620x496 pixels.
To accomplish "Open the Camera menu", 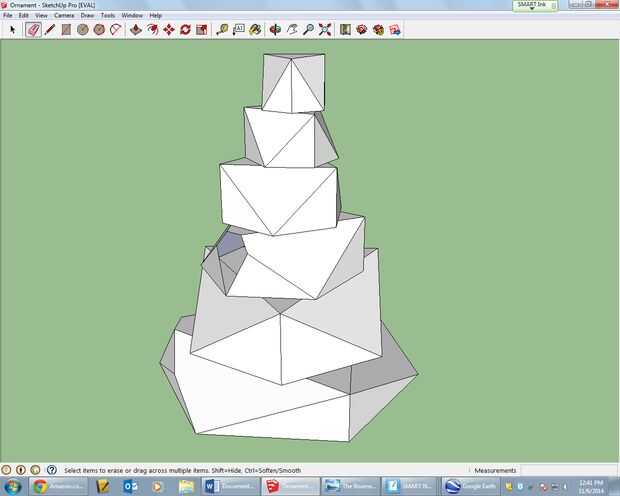I will (64, 15).
